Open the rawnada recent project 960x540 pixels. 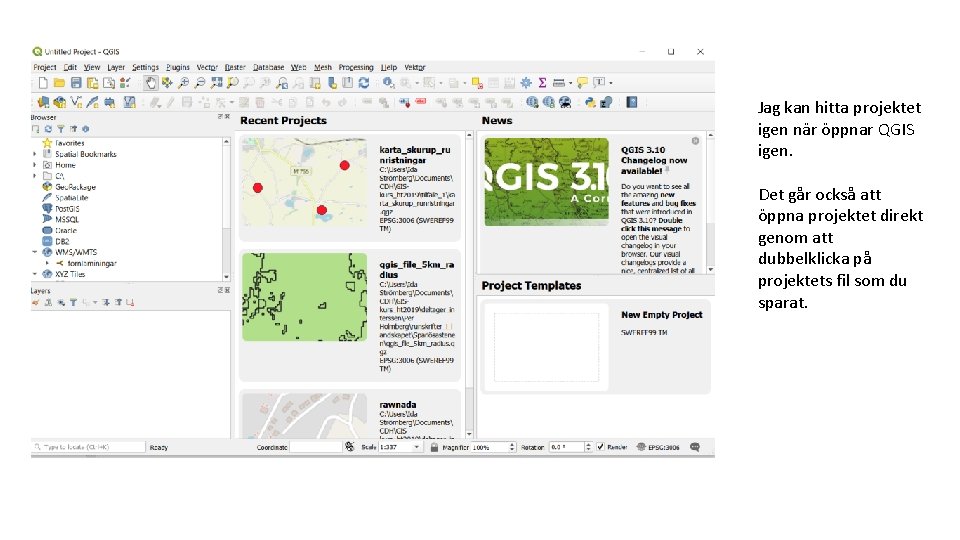(x=350, y=414)
